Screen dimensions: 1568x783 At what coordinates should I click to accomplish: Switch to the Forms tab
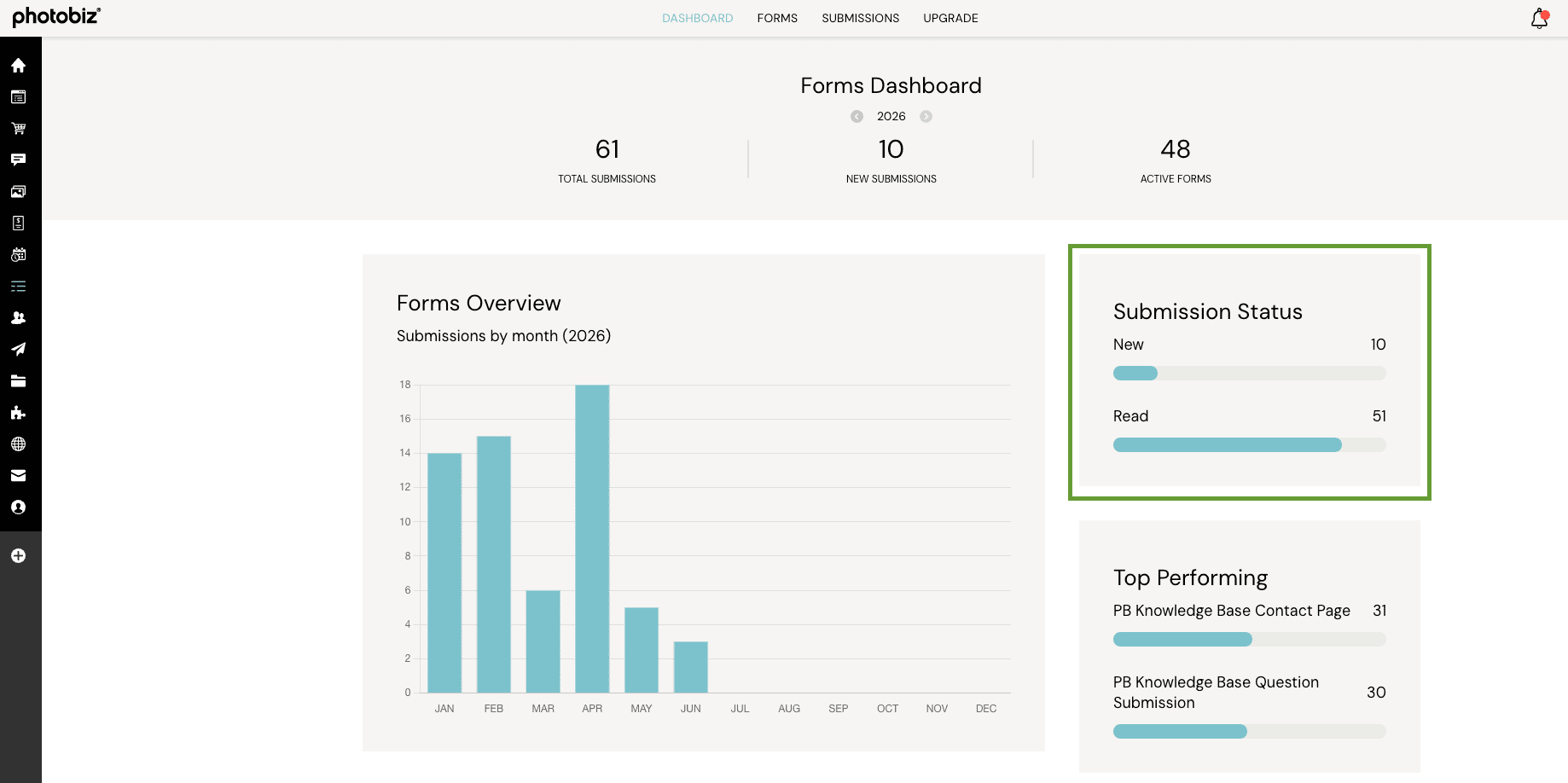[777, 18]
